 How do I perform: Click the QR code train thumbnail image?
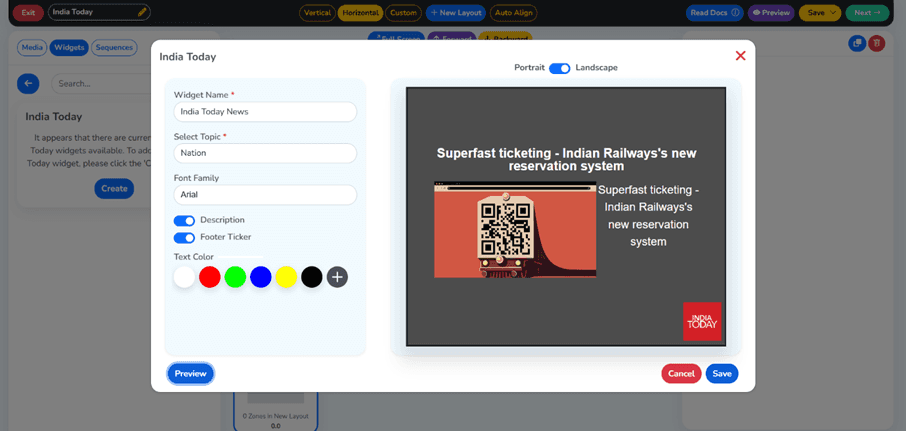point(515,229)
